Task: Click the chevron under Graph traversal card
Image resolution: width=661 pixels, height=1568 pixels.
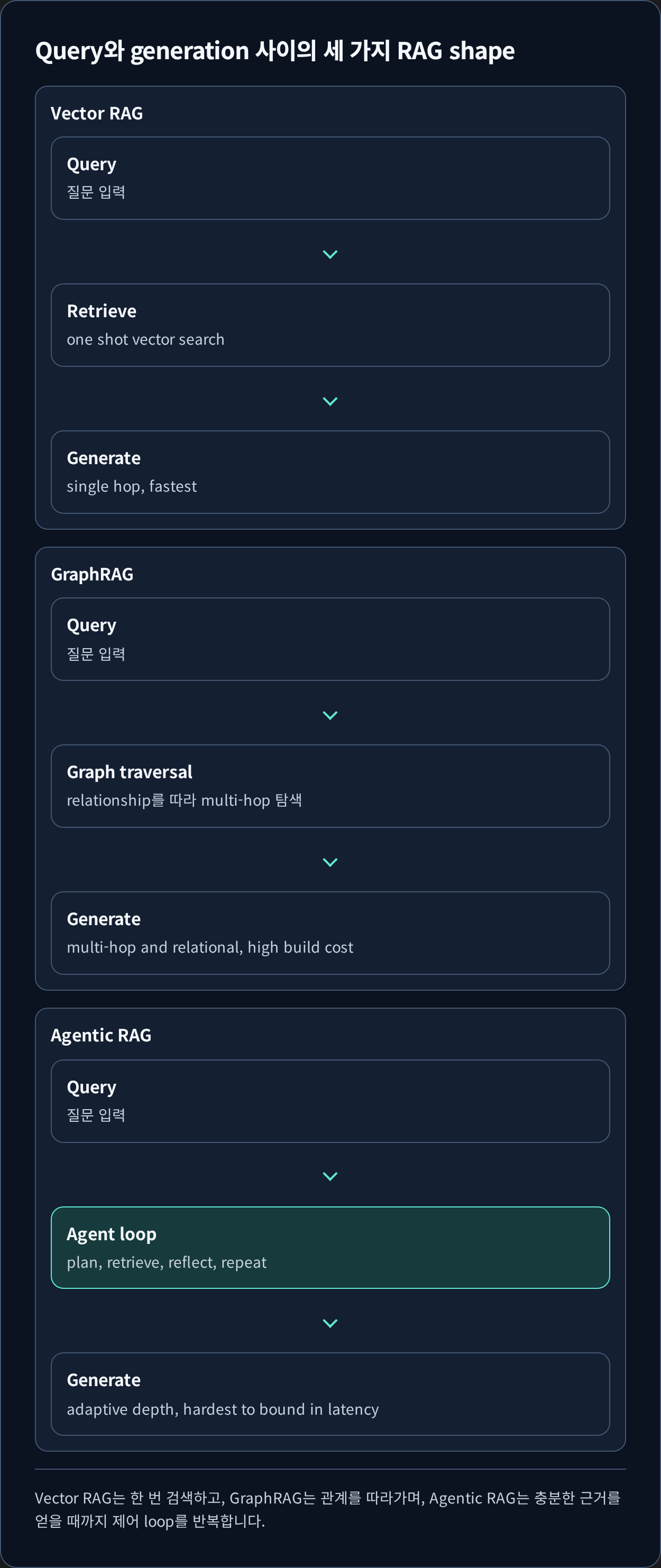Action: point(330,862)
